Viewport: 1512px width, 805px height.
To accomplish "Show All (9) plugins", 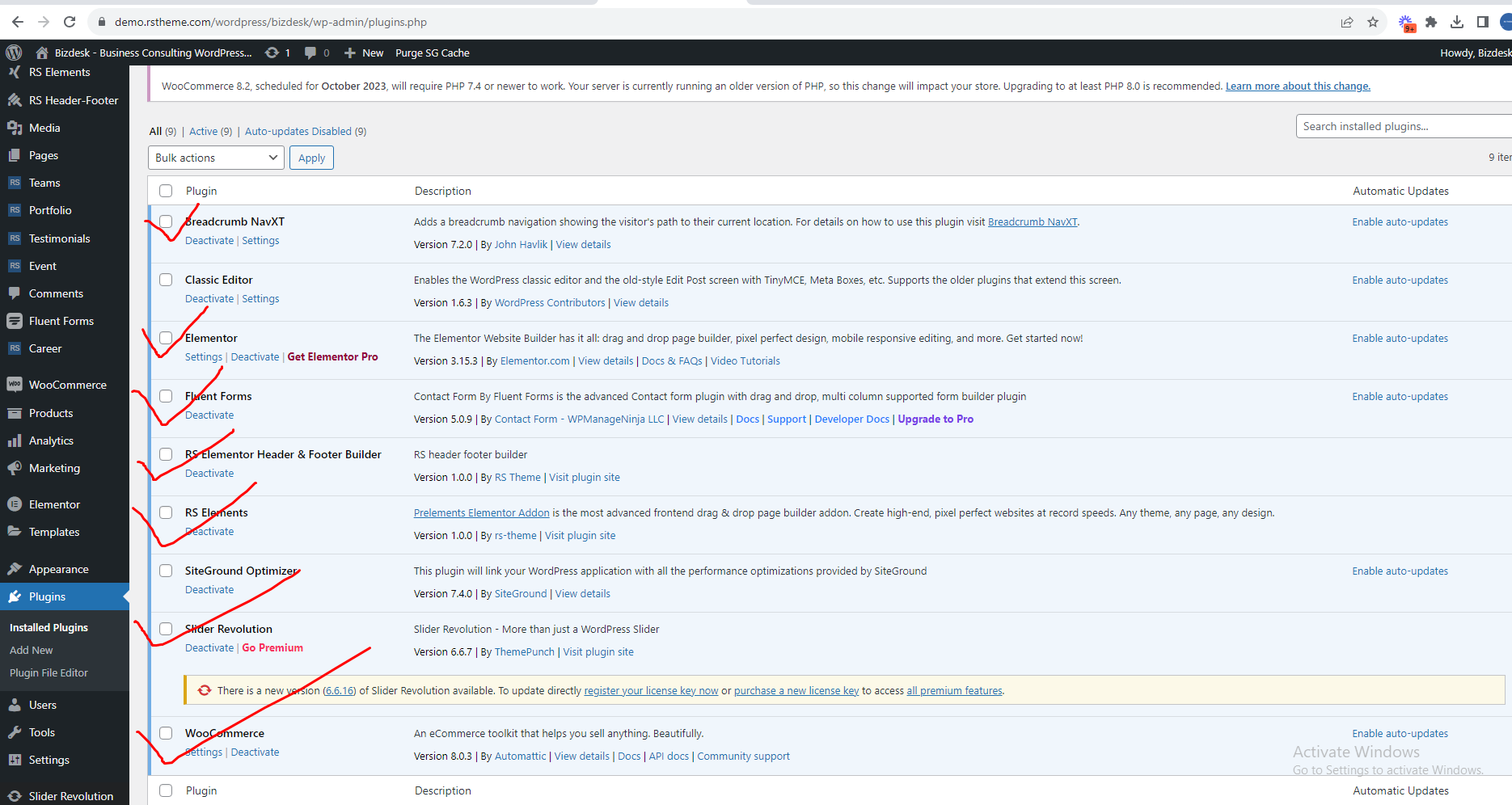I will (x=163, y=131).
